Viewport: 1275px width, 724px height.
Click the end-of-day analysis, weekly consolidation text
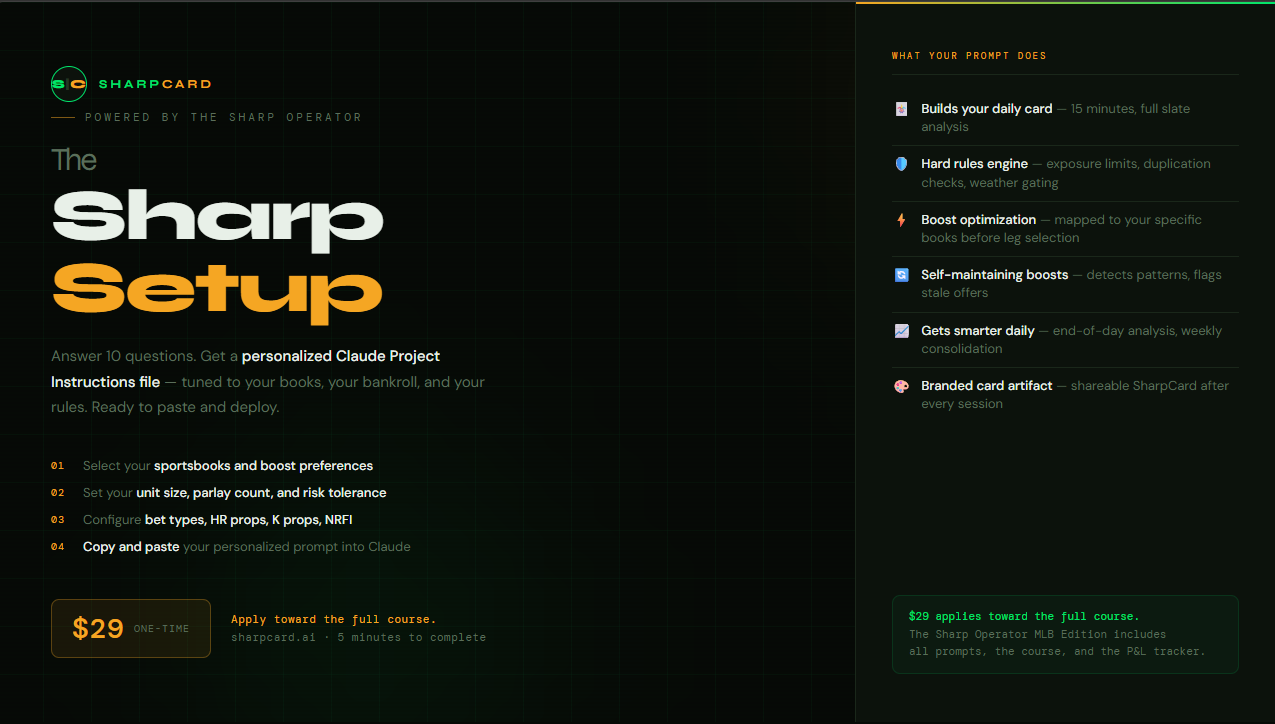[x=1072, y=340]
